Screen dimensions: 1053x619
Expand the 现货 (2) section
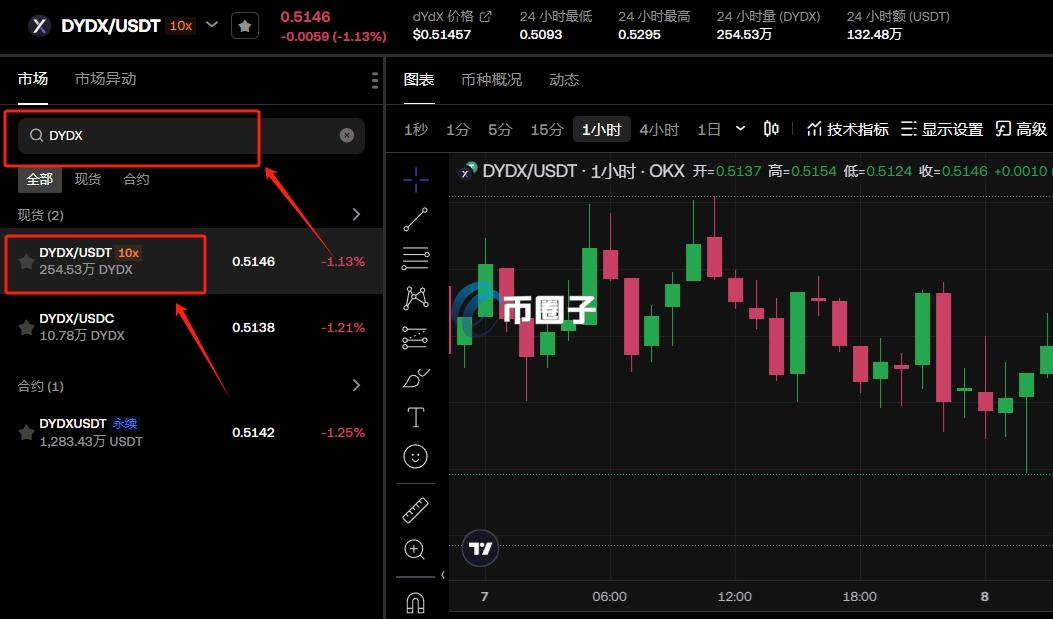click(356, 215)
